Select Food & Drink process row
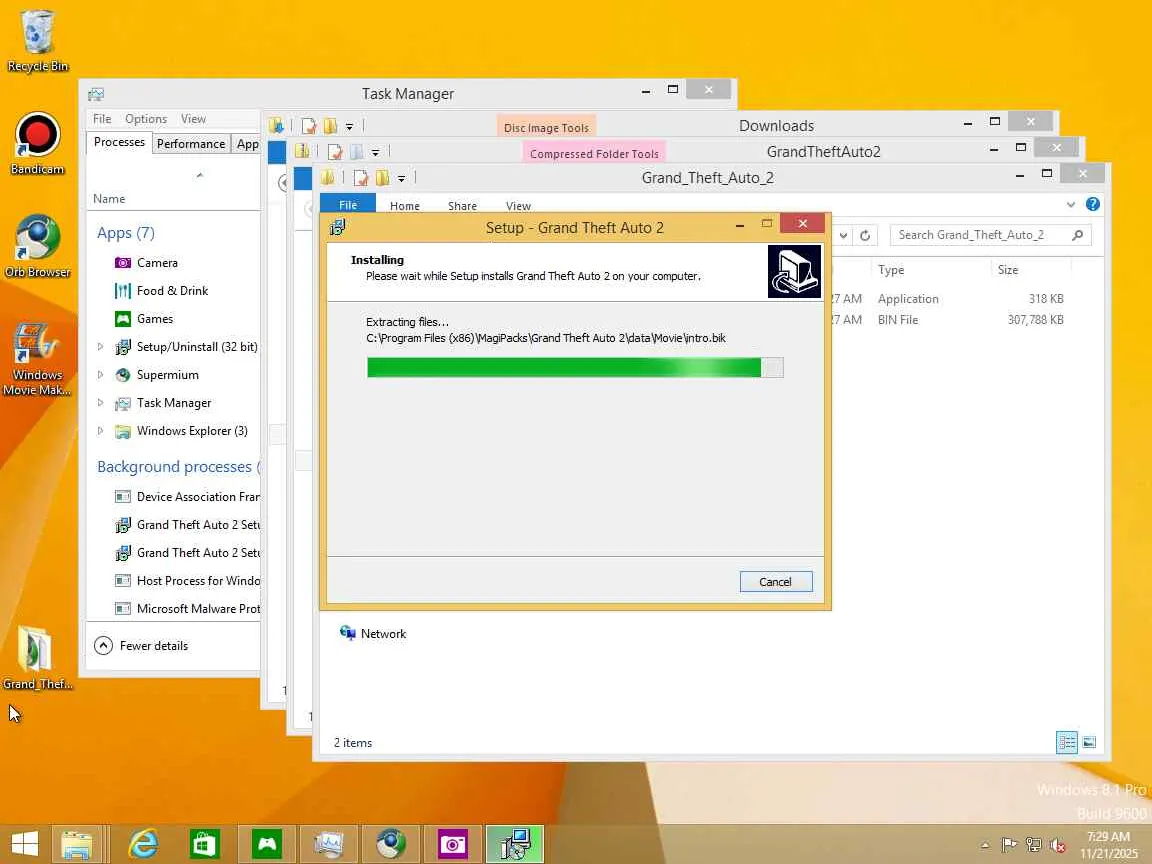 (x=173, y=290)
